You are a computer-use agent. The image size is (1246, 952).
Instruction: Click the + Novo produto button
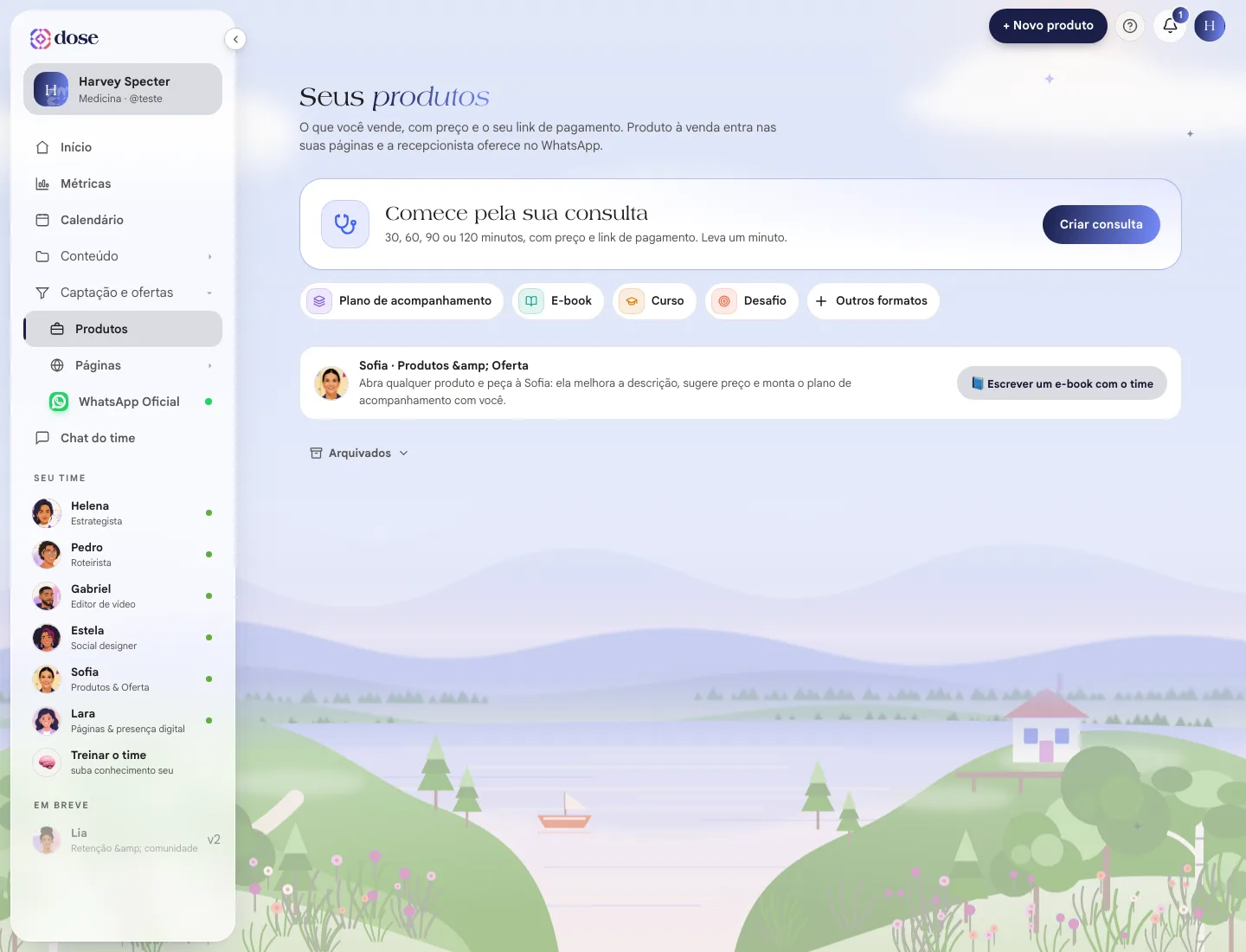click(1048, 26)
